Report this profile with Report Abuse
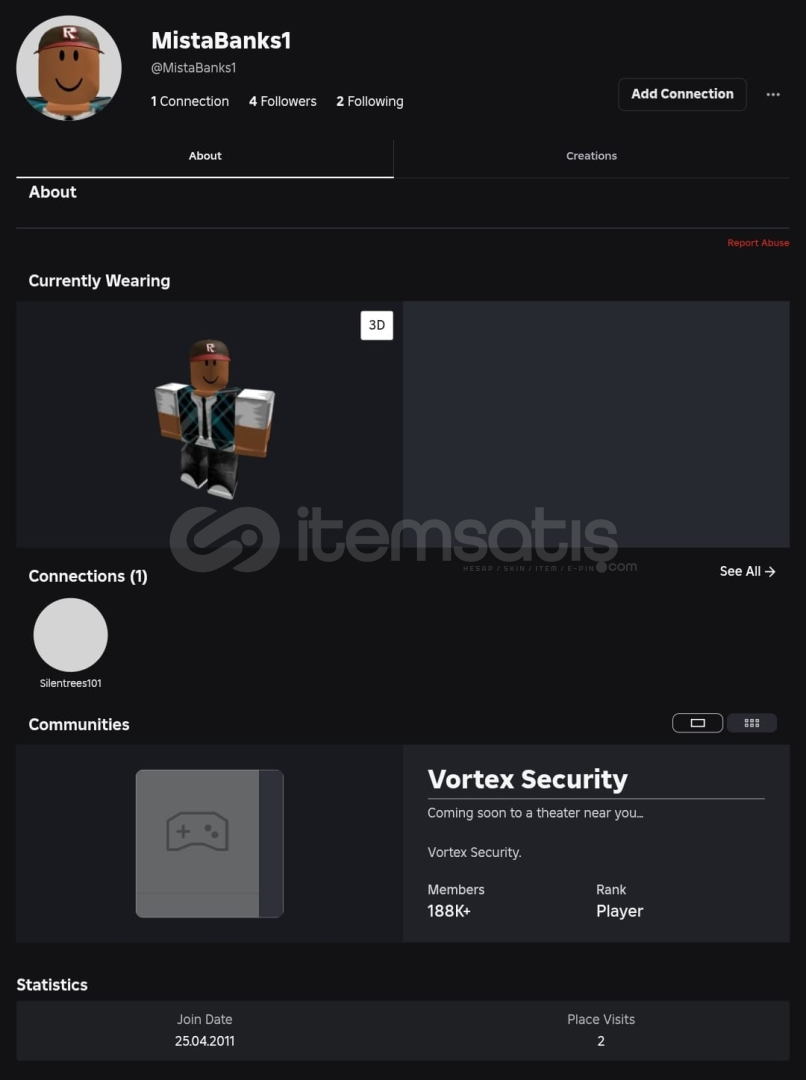This screenshot has height=1080, width=806. click(758, 243)
